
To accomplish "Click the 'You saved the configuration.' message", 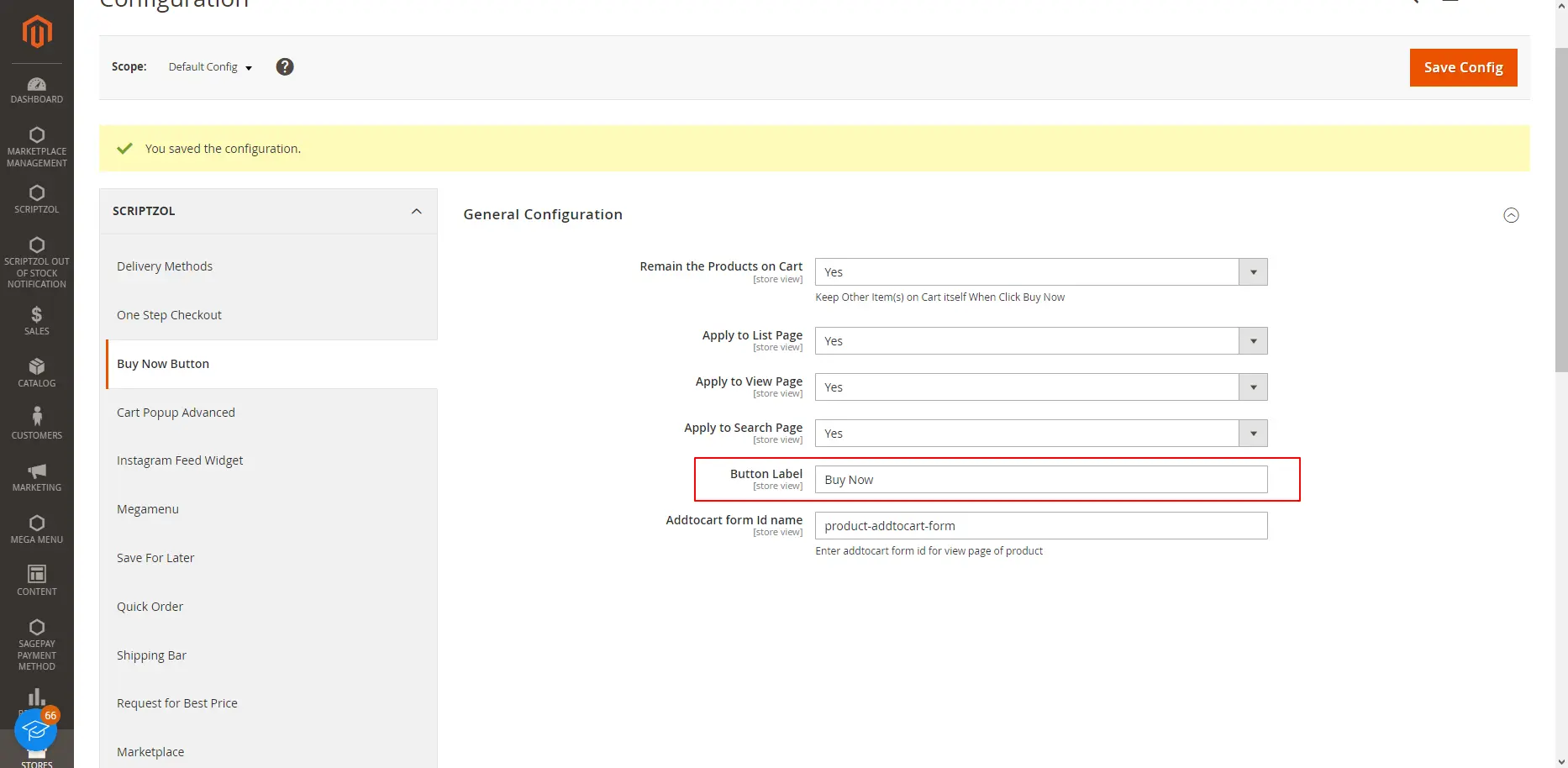I will [x=223, y=149].
